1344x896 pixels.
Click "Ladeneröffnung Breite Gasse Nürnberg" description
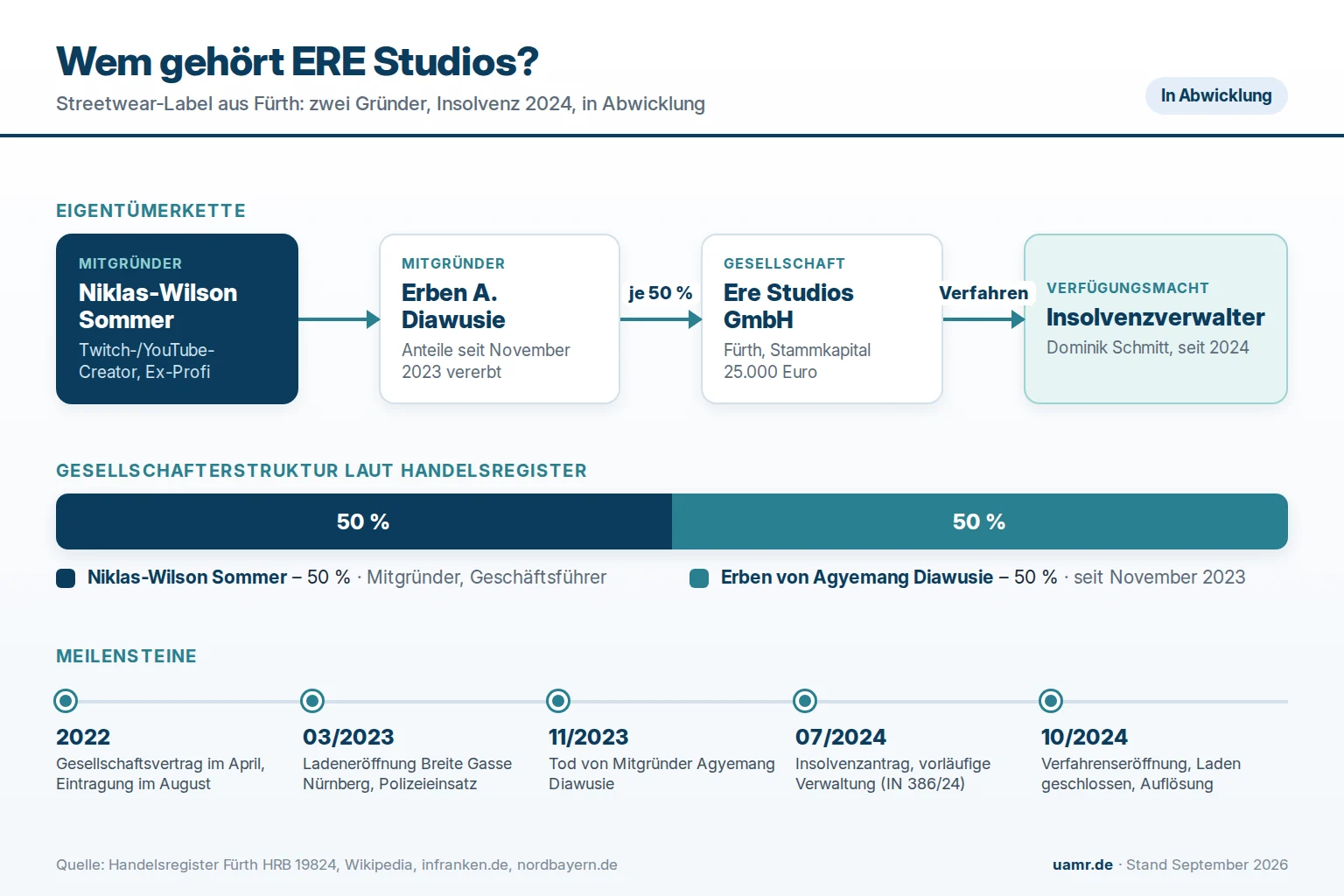pos(407,773)
